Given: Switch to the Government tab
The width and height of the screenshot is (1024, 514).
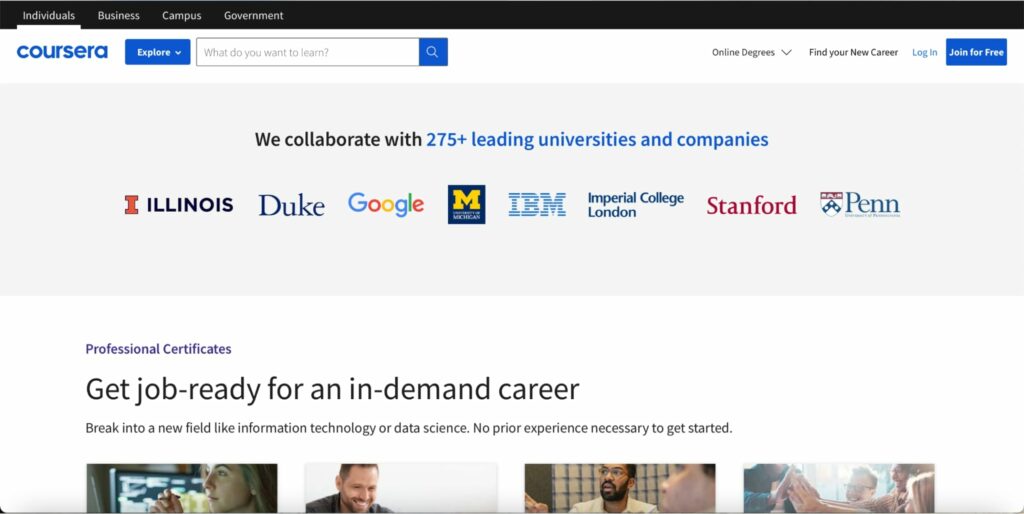Looking at the screenshot, I should pos(253,15).
